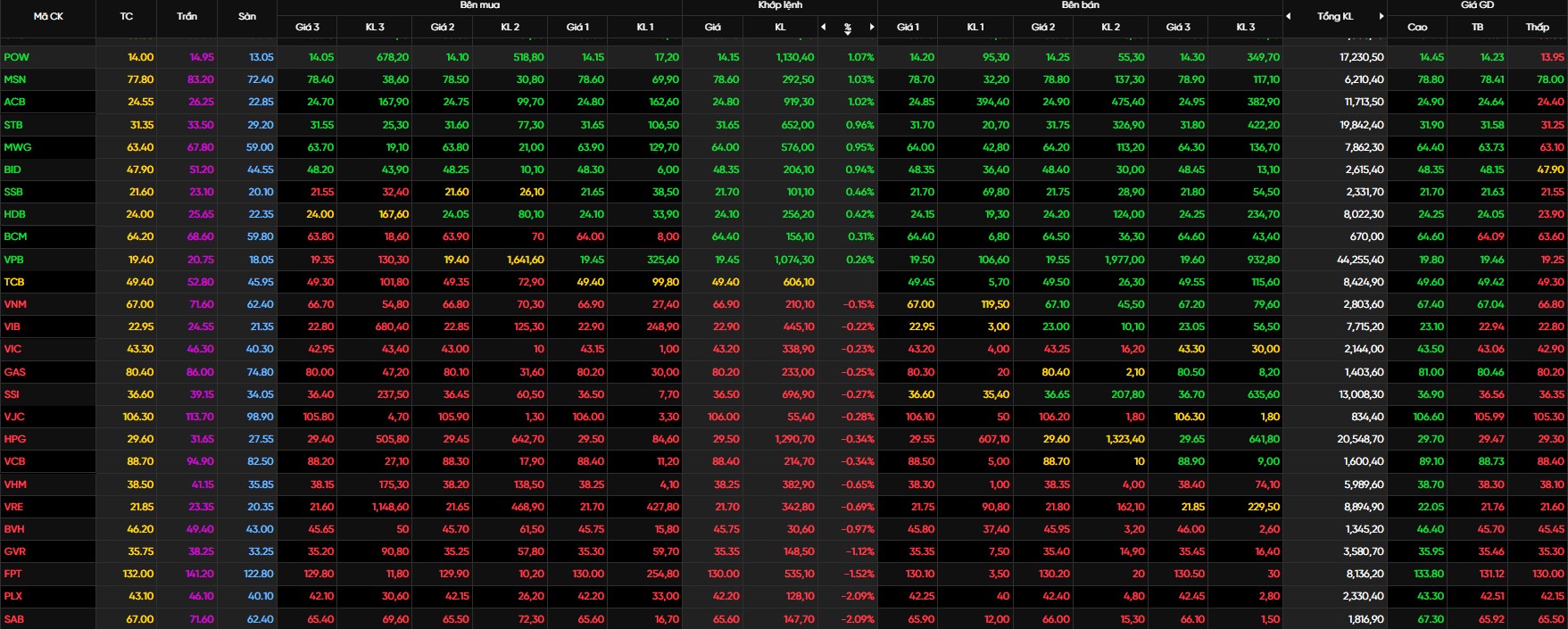
Task: Click the KL 3 header under Bên bán
Action: click(1246, 27)
